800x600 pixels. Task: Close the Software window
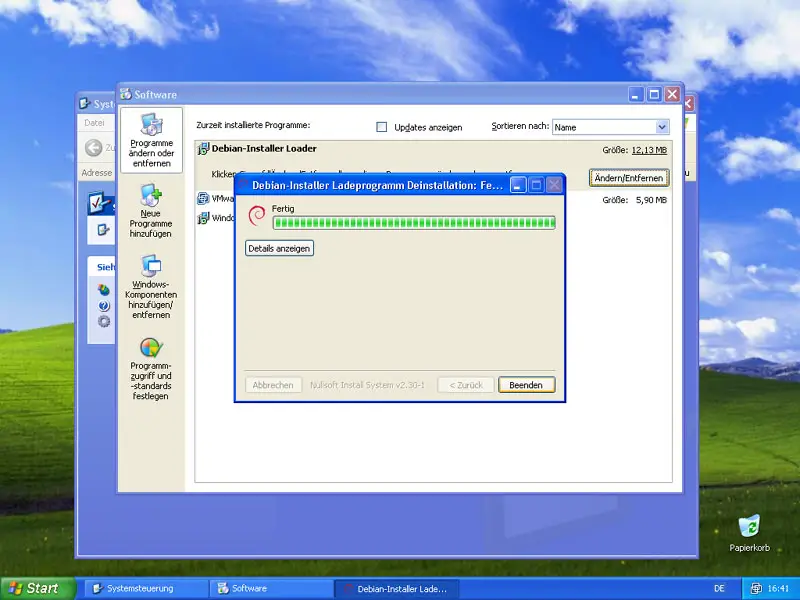[672, 94]
